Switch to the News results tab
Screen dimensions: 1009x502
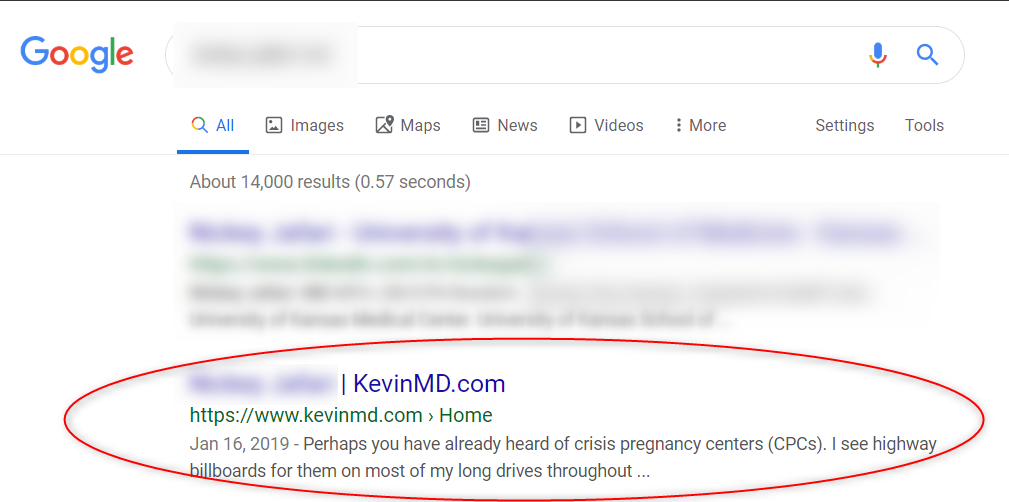[x=505, y=125]
